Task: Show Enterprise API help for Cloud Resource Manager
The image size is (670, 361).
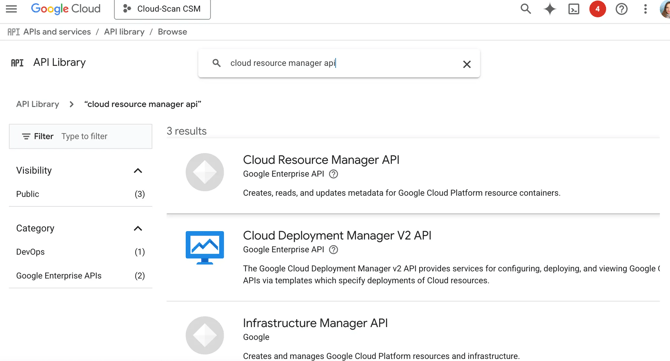Action: (x=333, y=174)
